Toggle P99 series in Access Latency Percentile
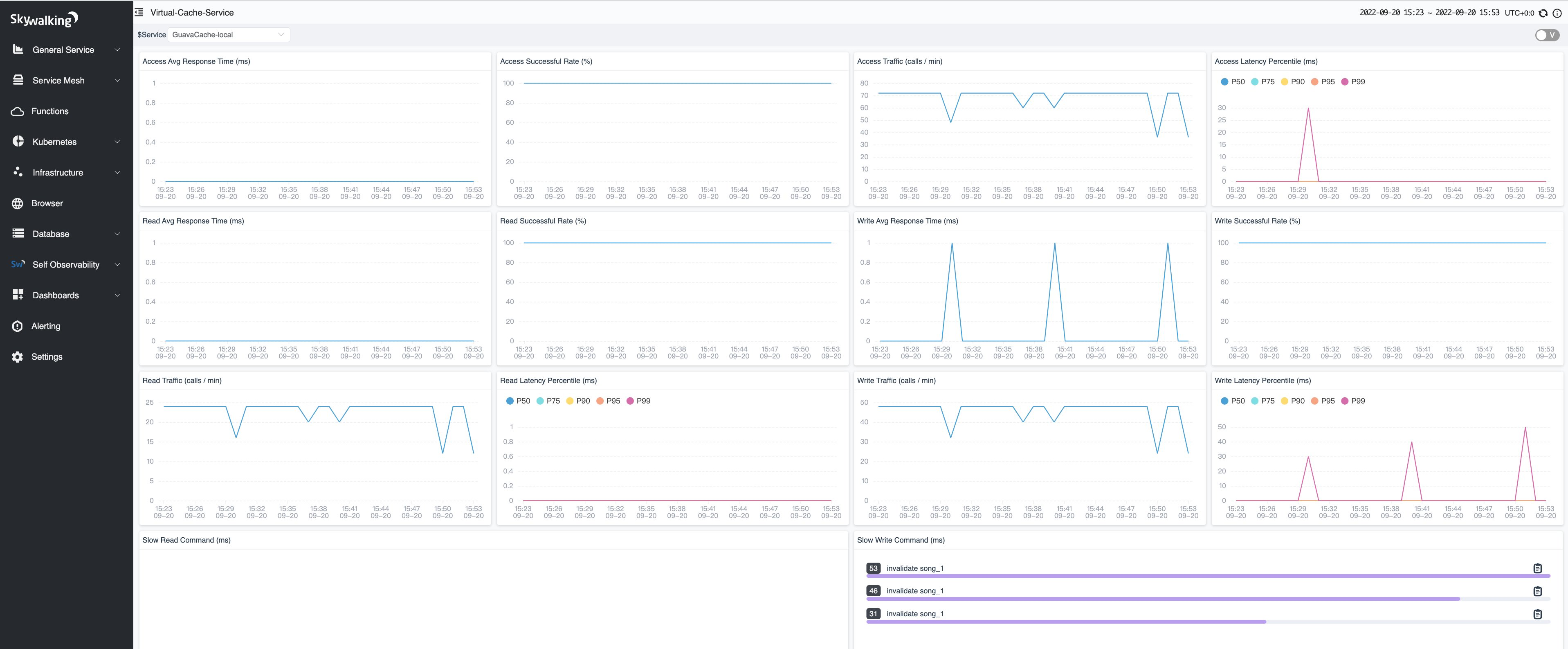 click(1352, 81)
